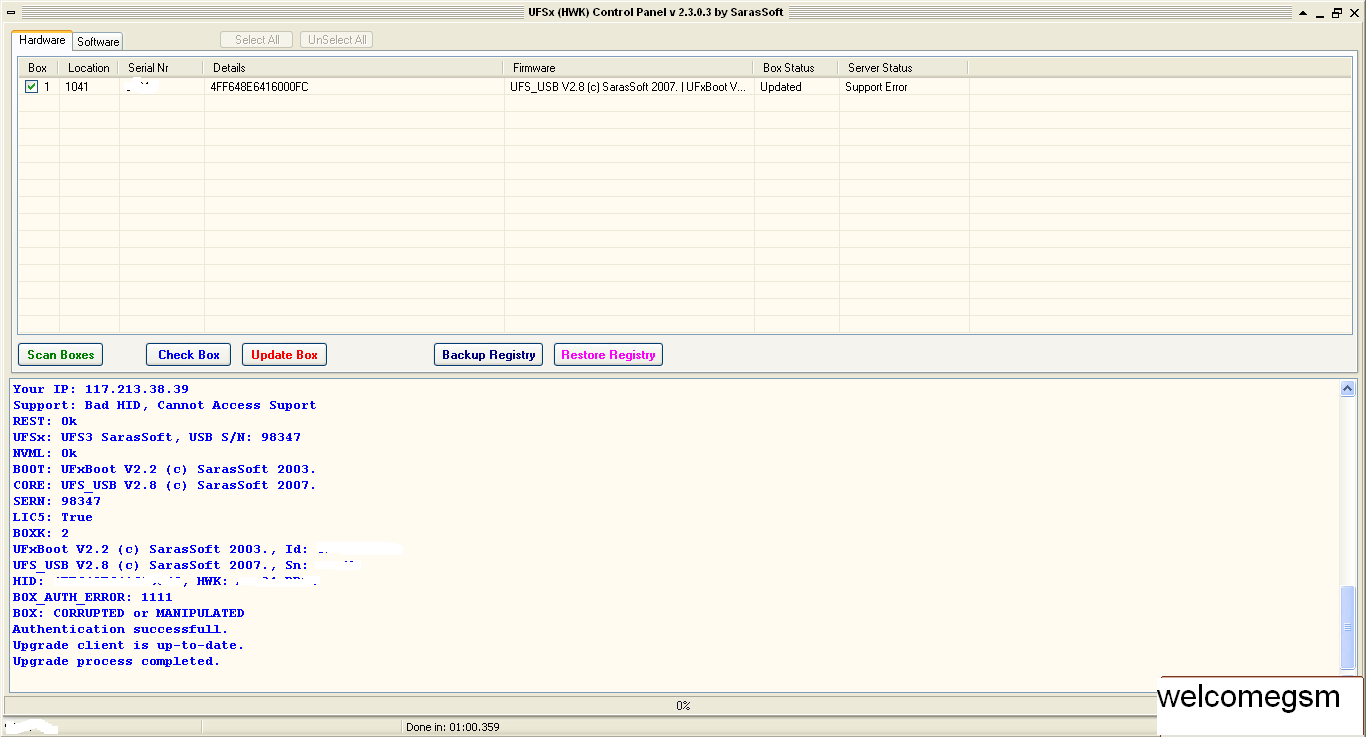Click log line 'NVML: Ok'
1367x737 pixels.
click(45, 453)
